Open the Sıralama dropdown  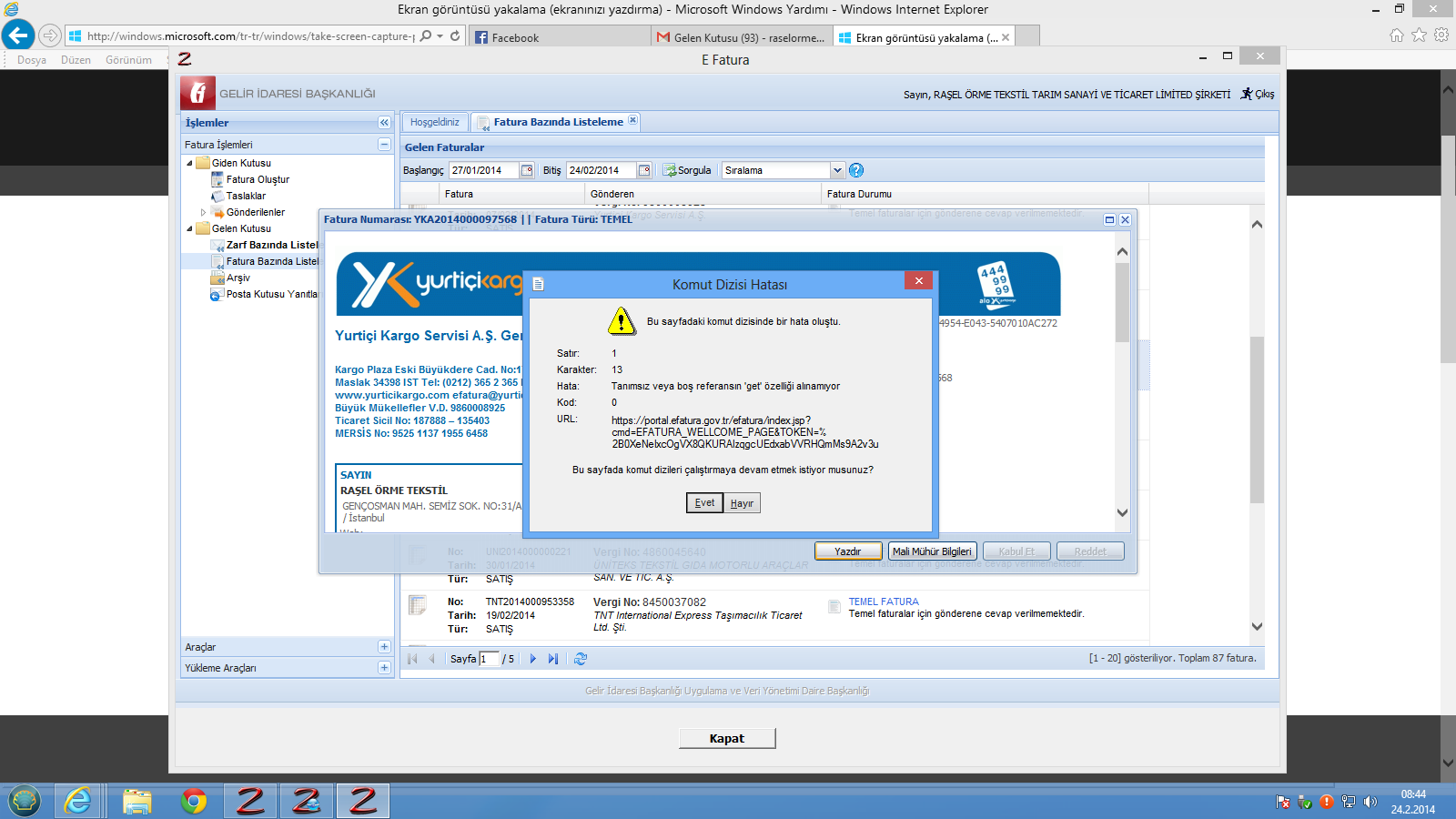(837, 170)
